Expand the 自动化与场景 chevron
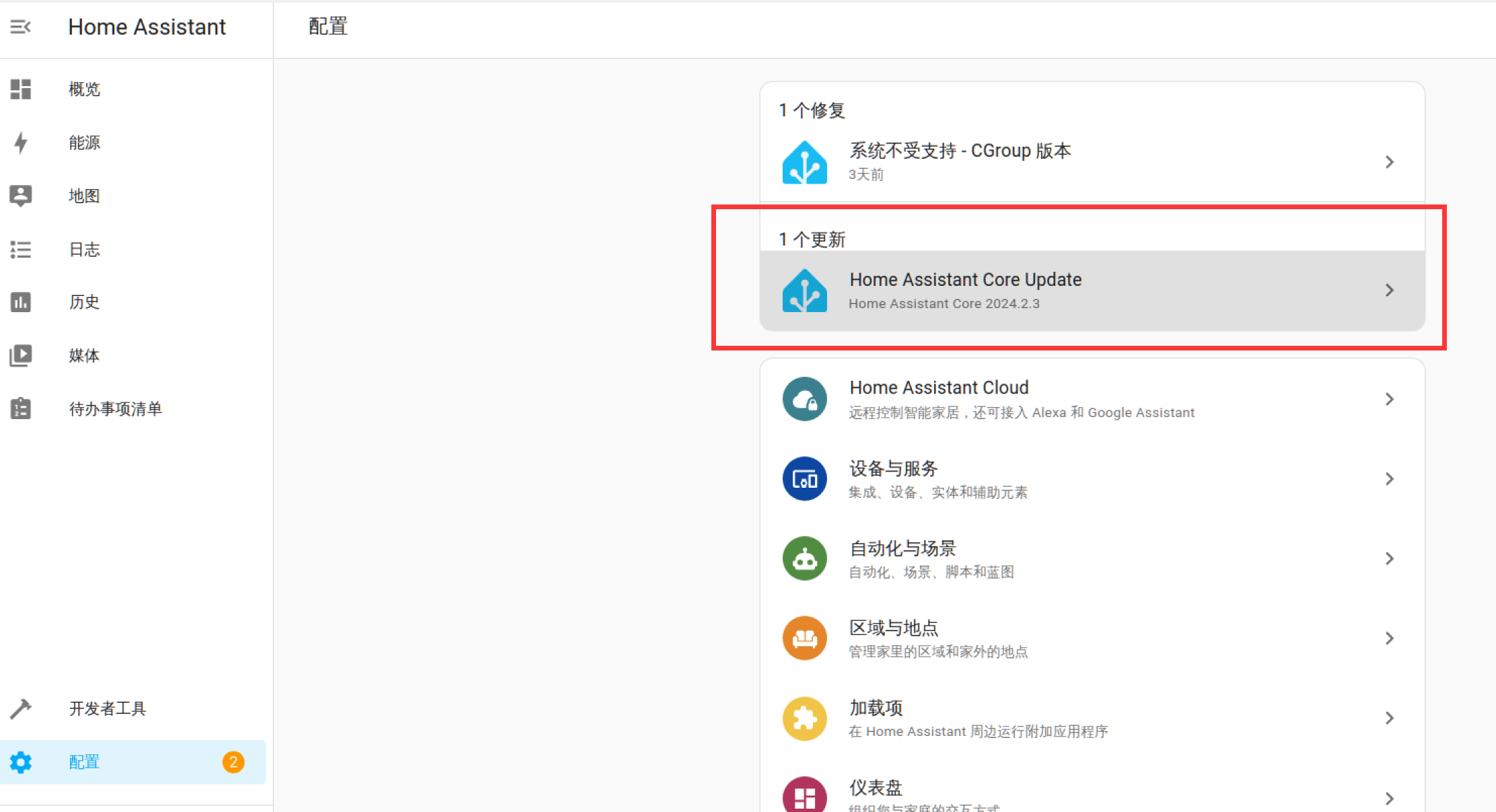Image resolution: width=1496 pixels, height=812 pixels. coord(1390,558)
